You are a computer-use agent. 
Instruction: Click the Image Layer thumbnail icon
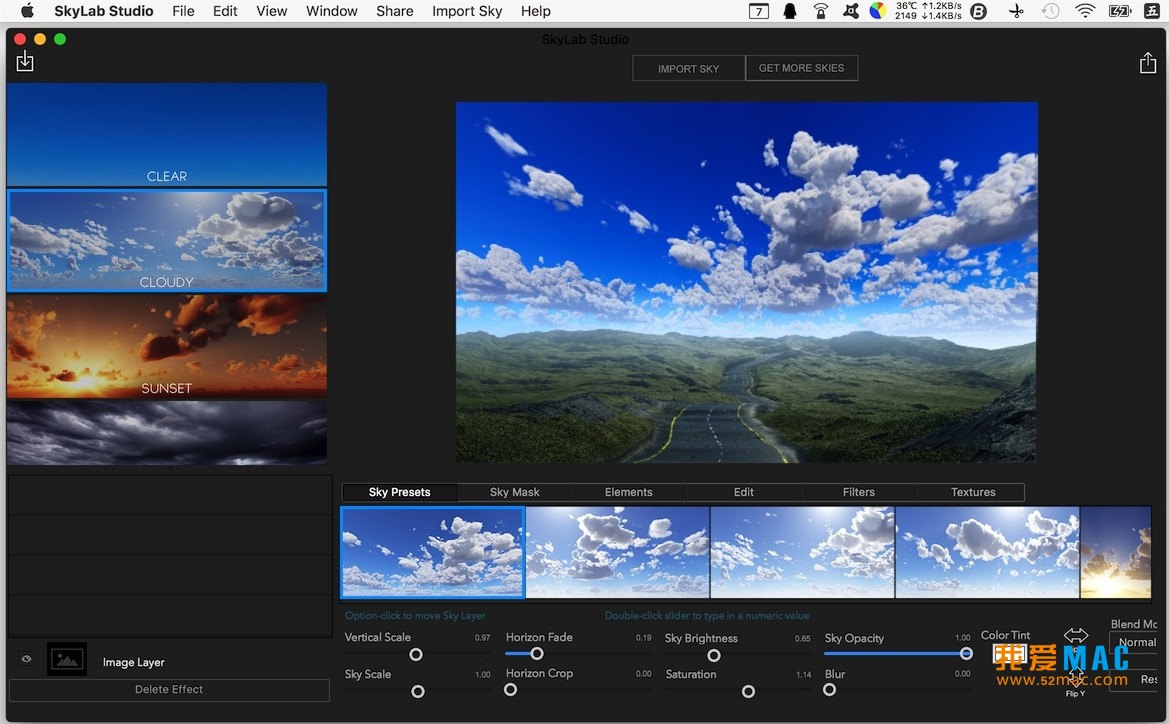click(x=67, y=659)
